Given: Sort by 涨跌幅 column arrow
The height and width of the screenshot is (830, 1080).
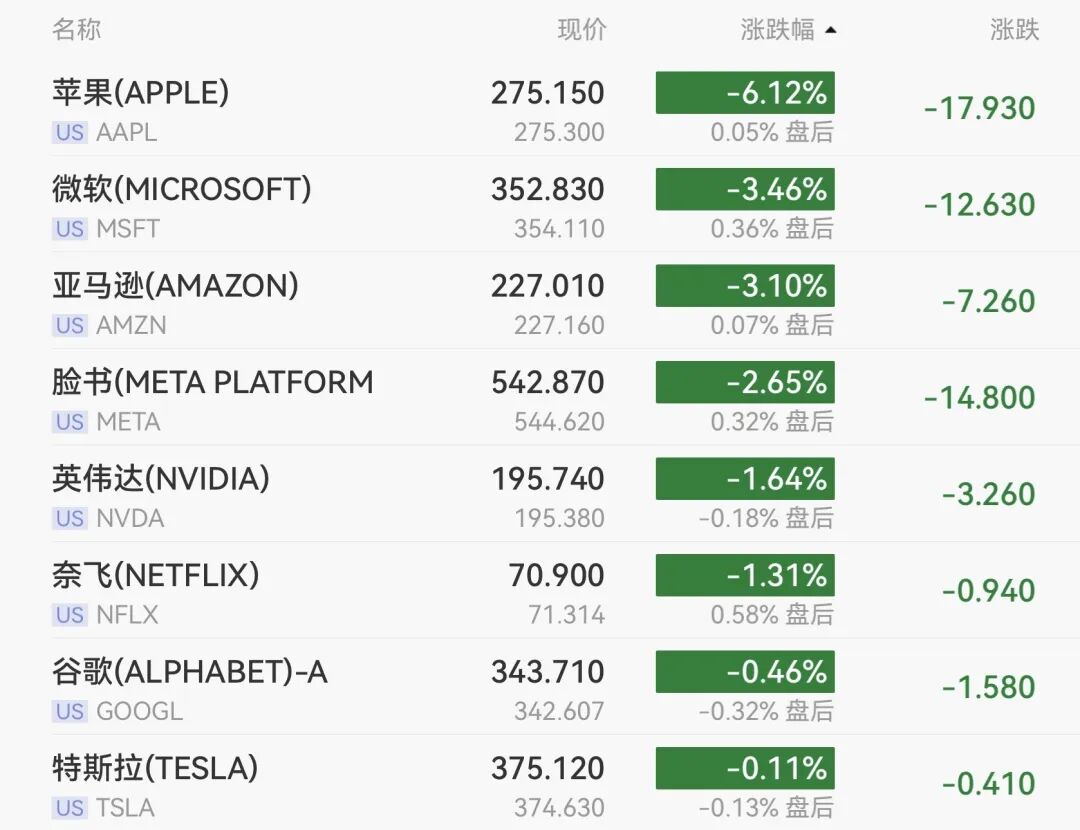Looking at the screenshot, I should point(831,30).
